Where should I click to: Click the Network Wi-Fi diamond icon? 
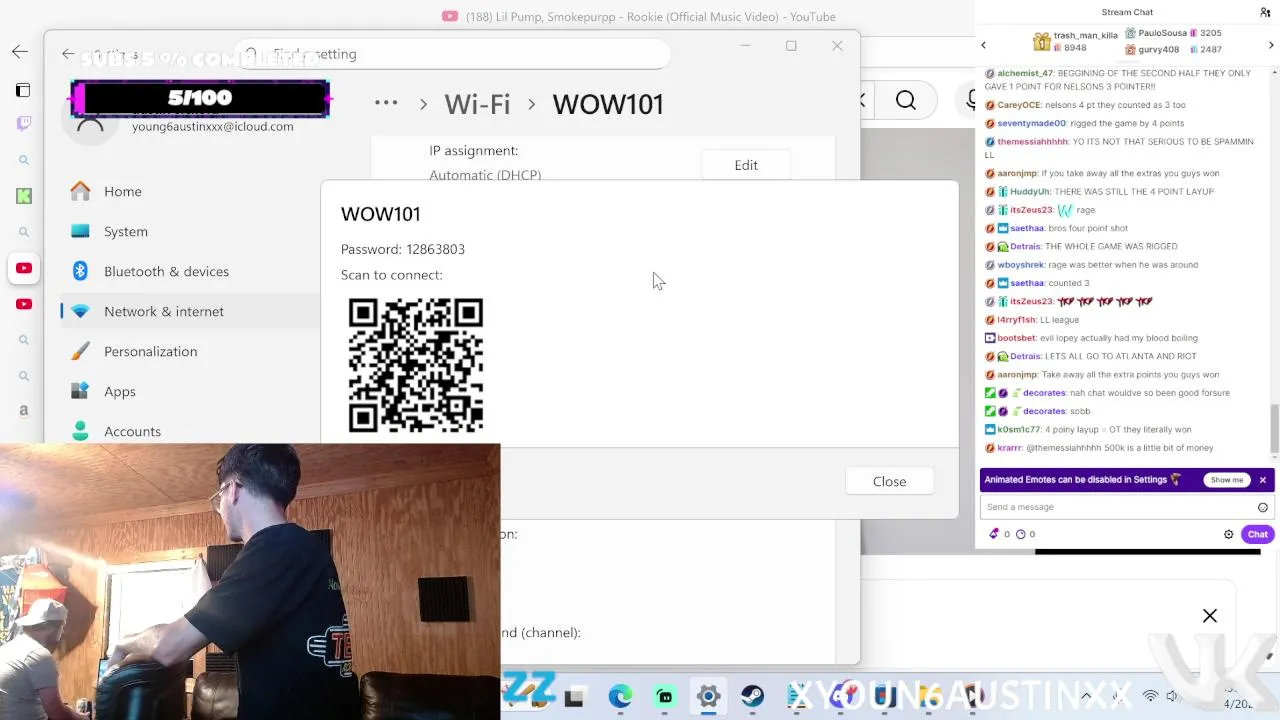pyautogui.click(x=80, y=311)
